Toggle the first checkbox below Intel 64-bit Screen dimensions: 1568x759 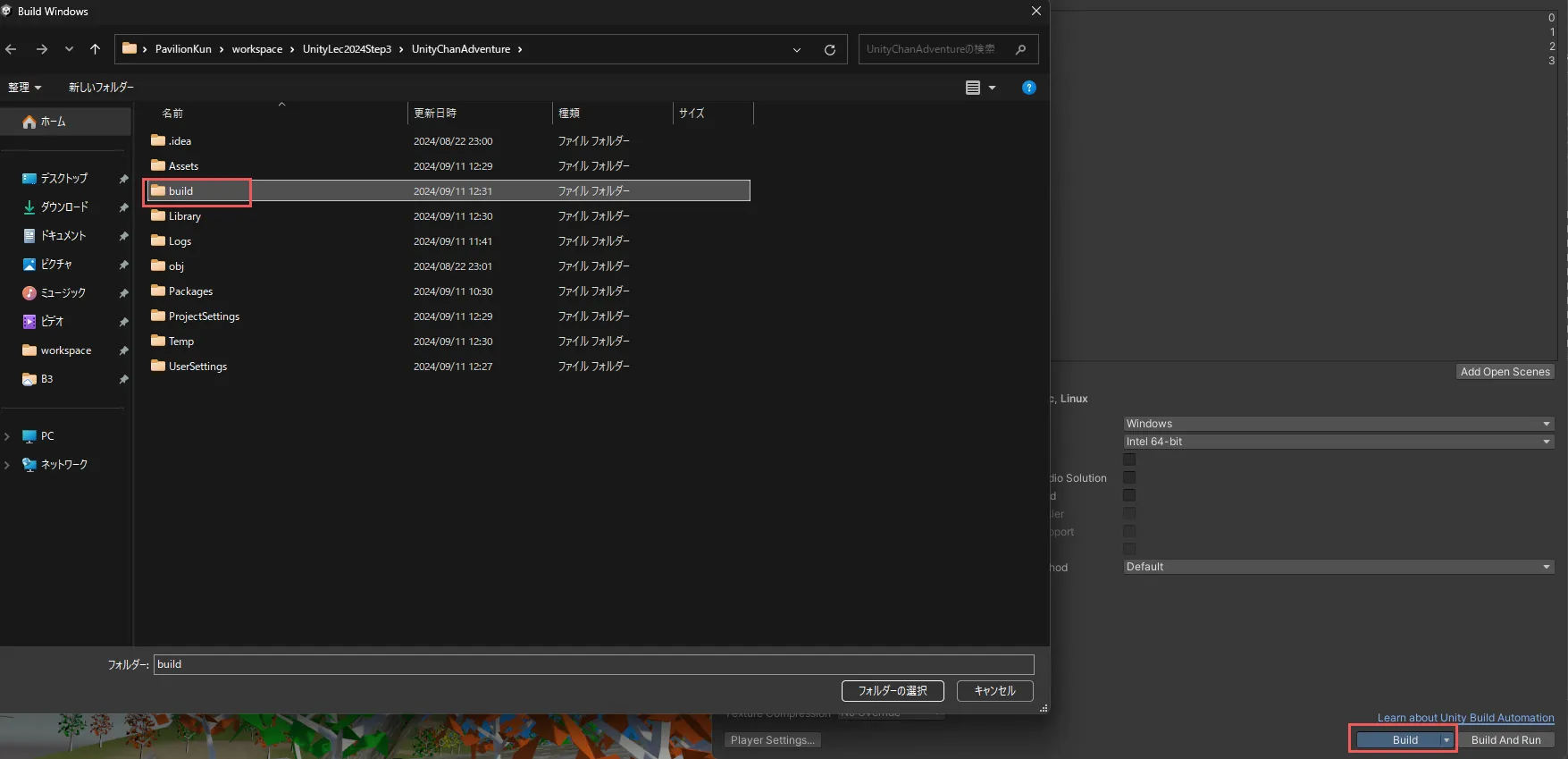click(1129, 460)
